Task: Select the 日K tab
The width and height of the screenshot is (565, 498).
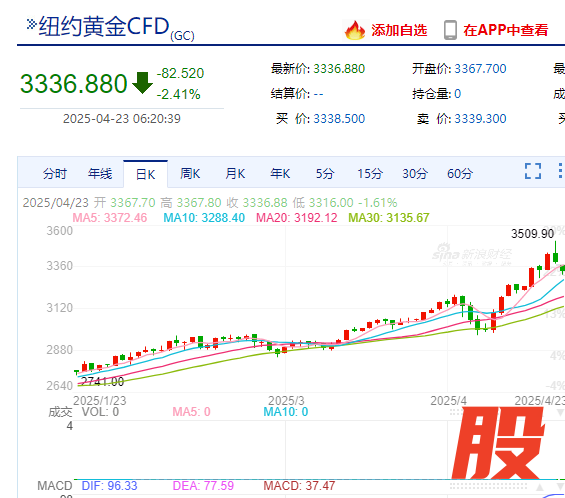Action: [x=146, y=175]
